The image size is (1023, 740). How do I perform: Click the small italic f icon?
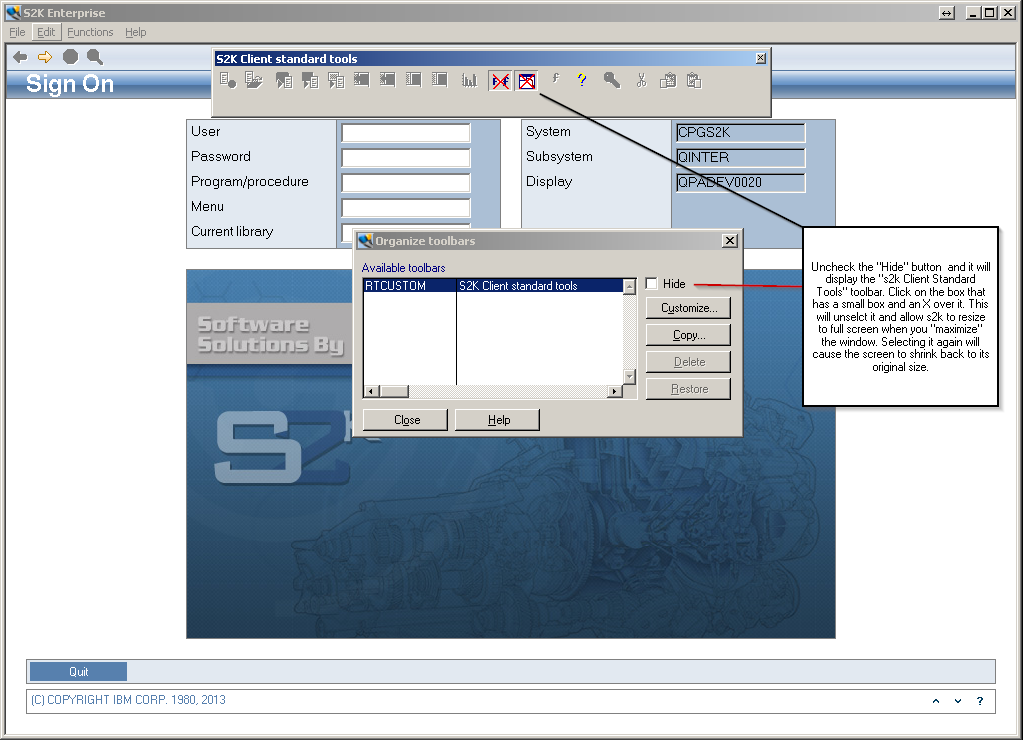[555, 80]
